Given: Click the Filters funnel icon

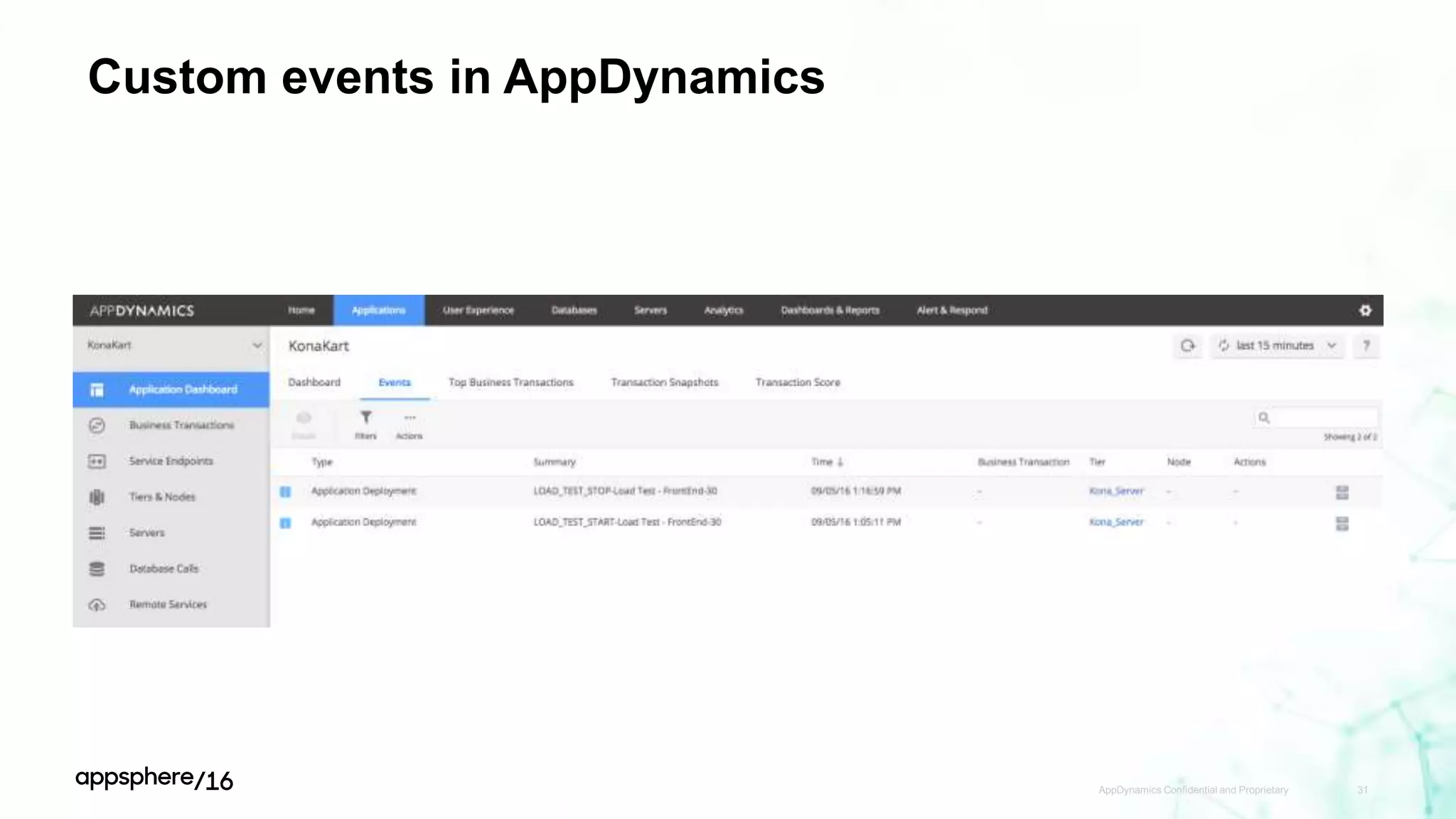Looking at the screenshot, I should tap(365, 417).
